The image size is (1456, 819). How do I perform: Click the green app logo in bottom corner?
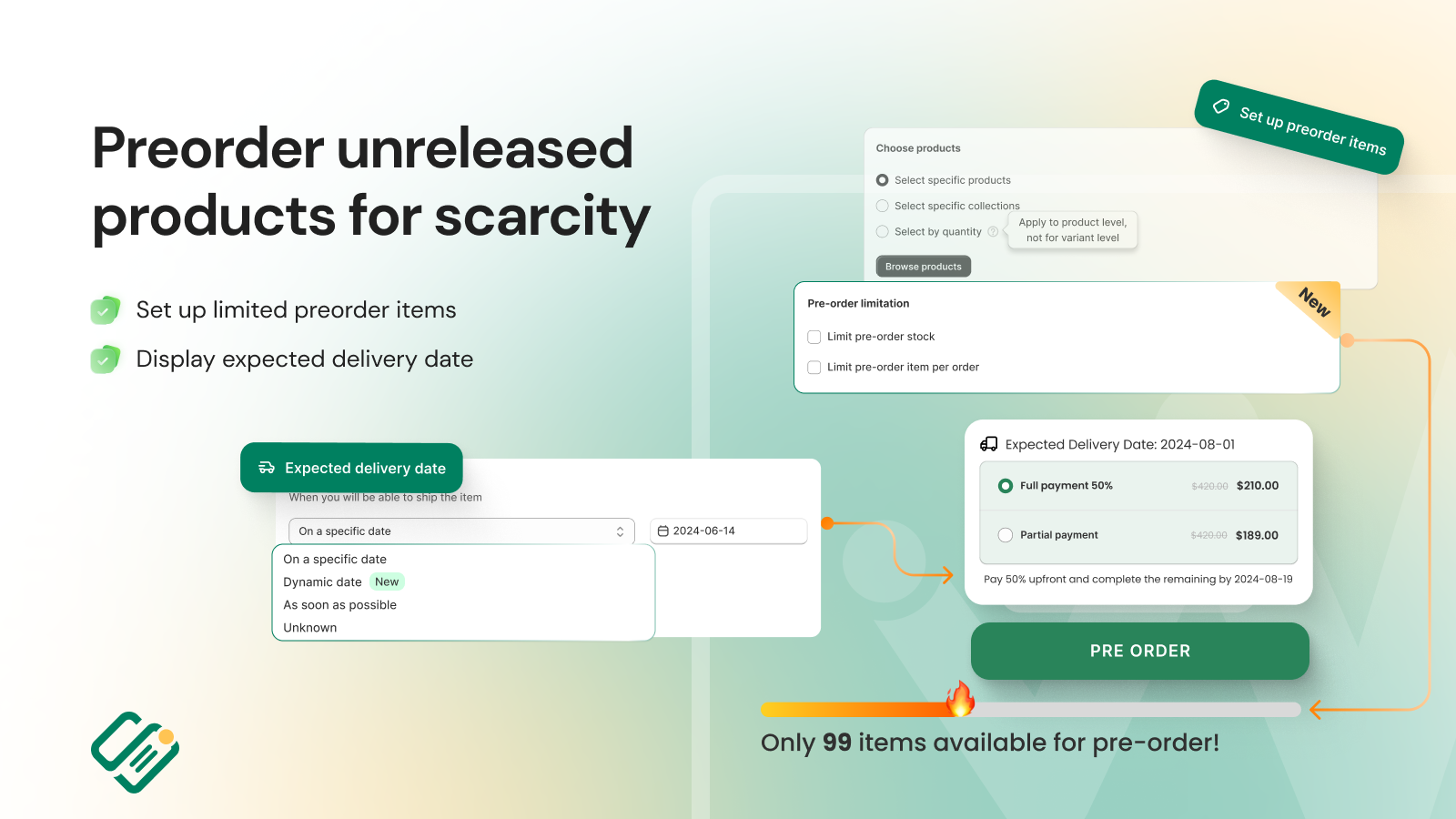click(x=136, y=752)
